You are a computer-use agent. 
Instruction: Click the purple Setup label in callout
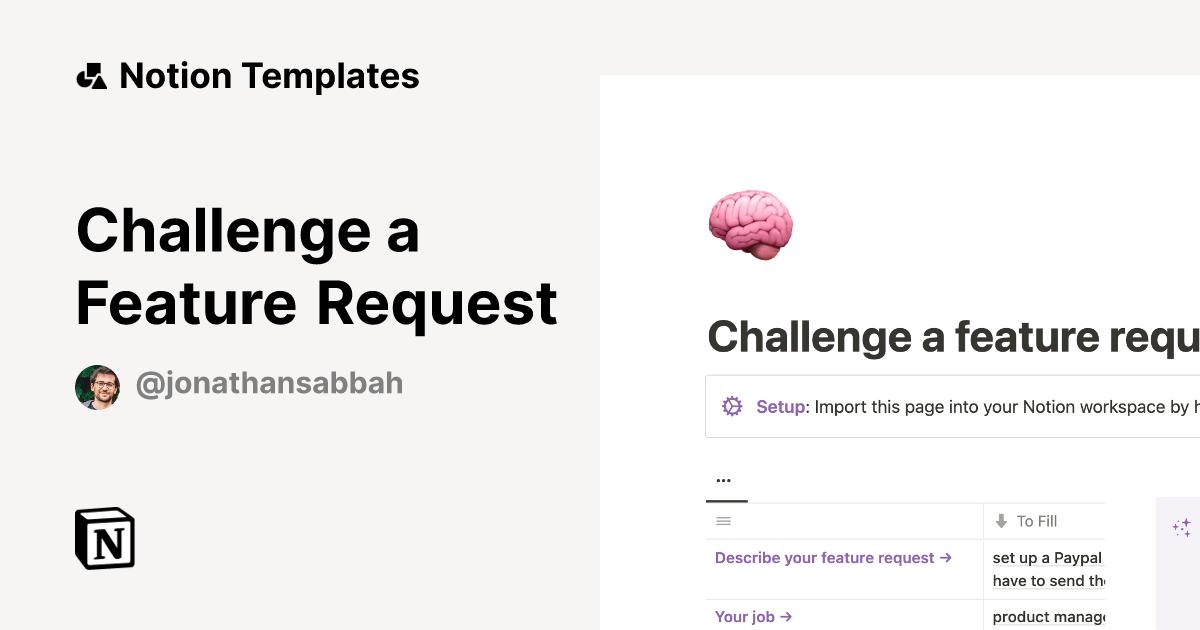click(782, 407)
